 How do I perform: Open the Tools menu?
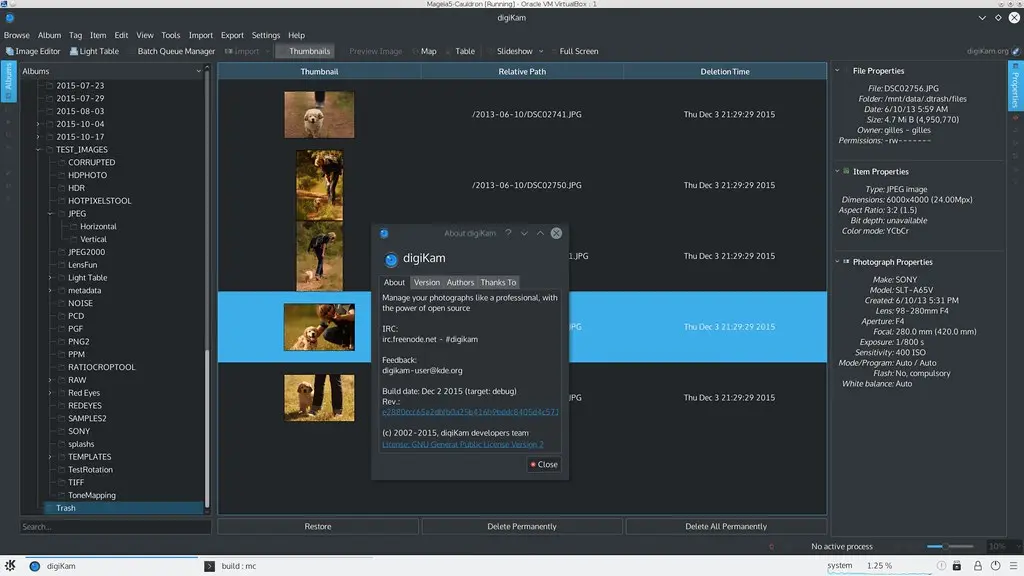(170, 33)
